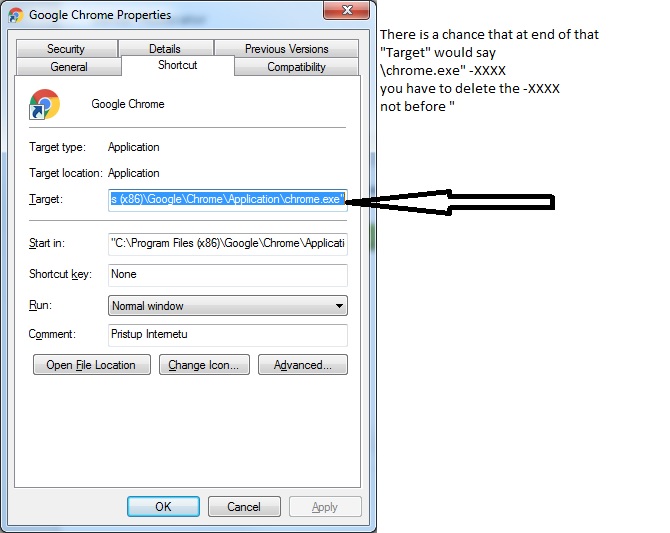Expand the Run dropdown arrow
Screen dimensions: 670x533
339,306
